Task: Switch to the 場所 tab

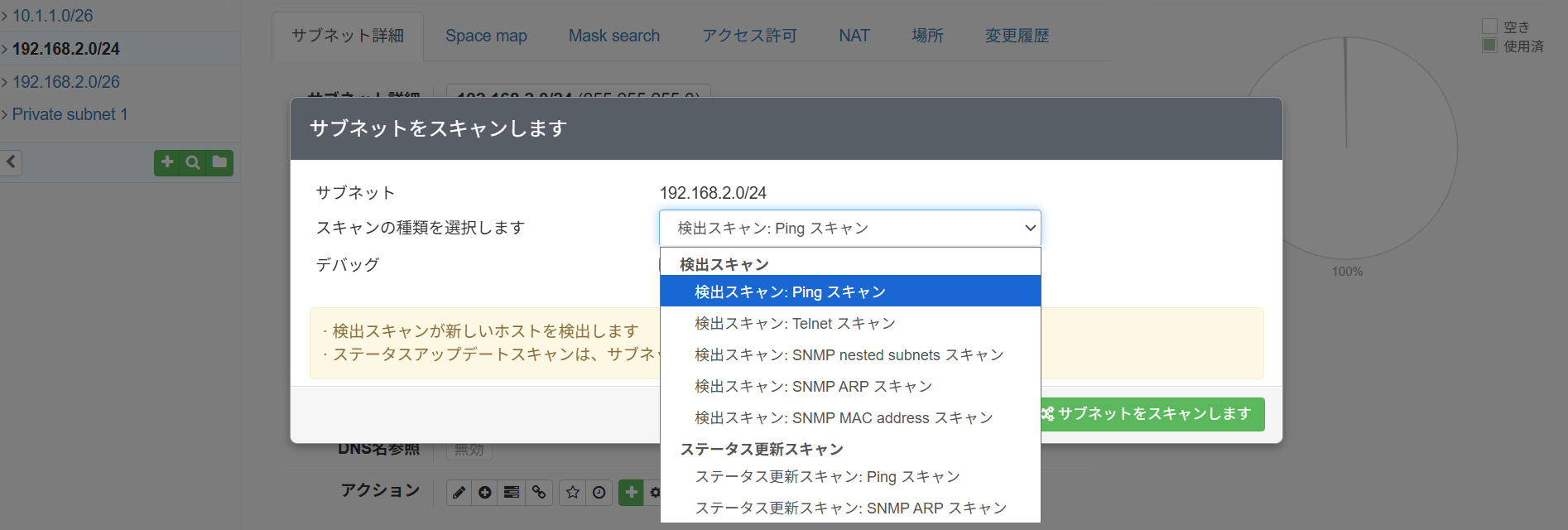Action: coord(927,36)
